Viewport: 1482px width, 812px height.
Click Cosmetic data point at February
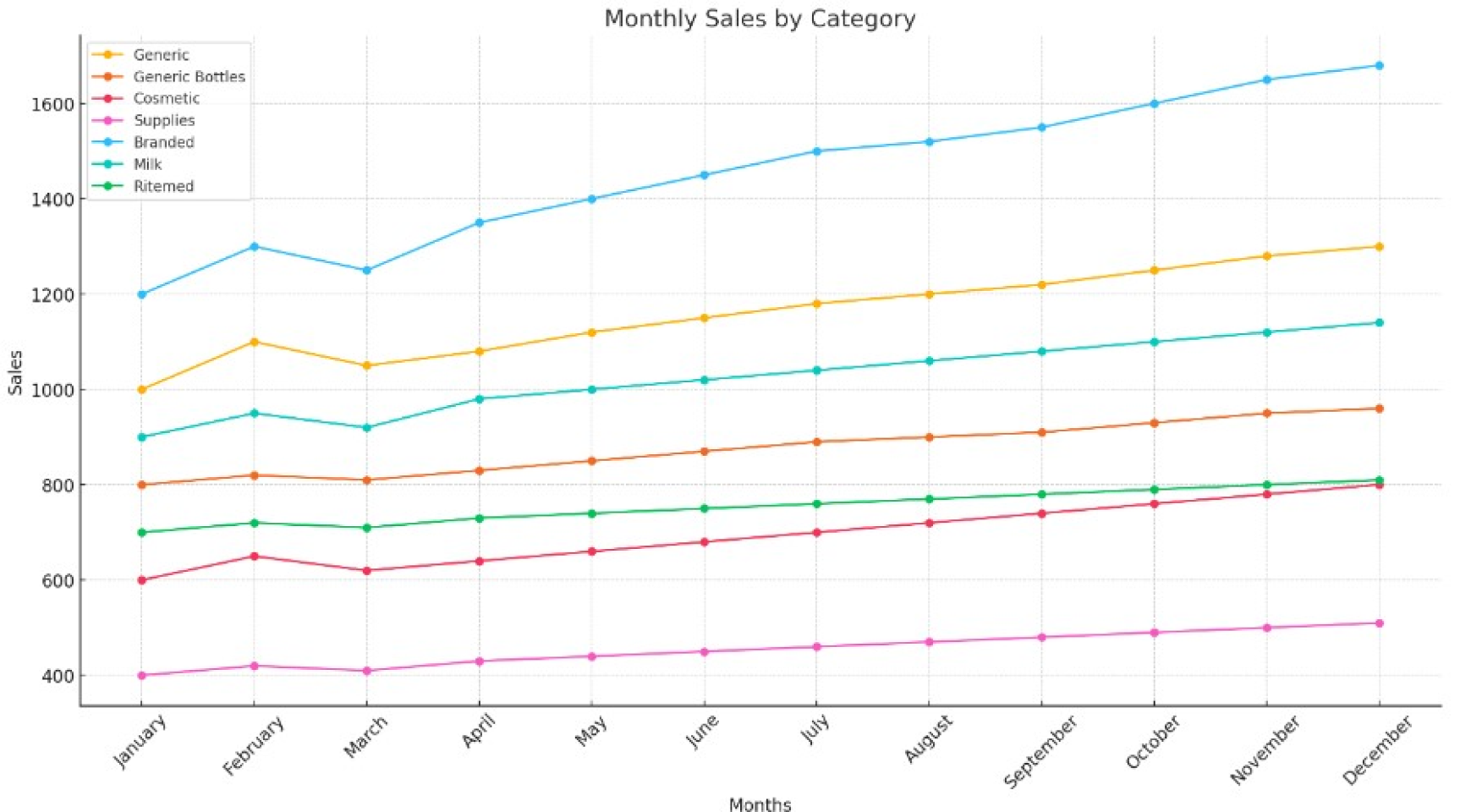click(254, 557)
